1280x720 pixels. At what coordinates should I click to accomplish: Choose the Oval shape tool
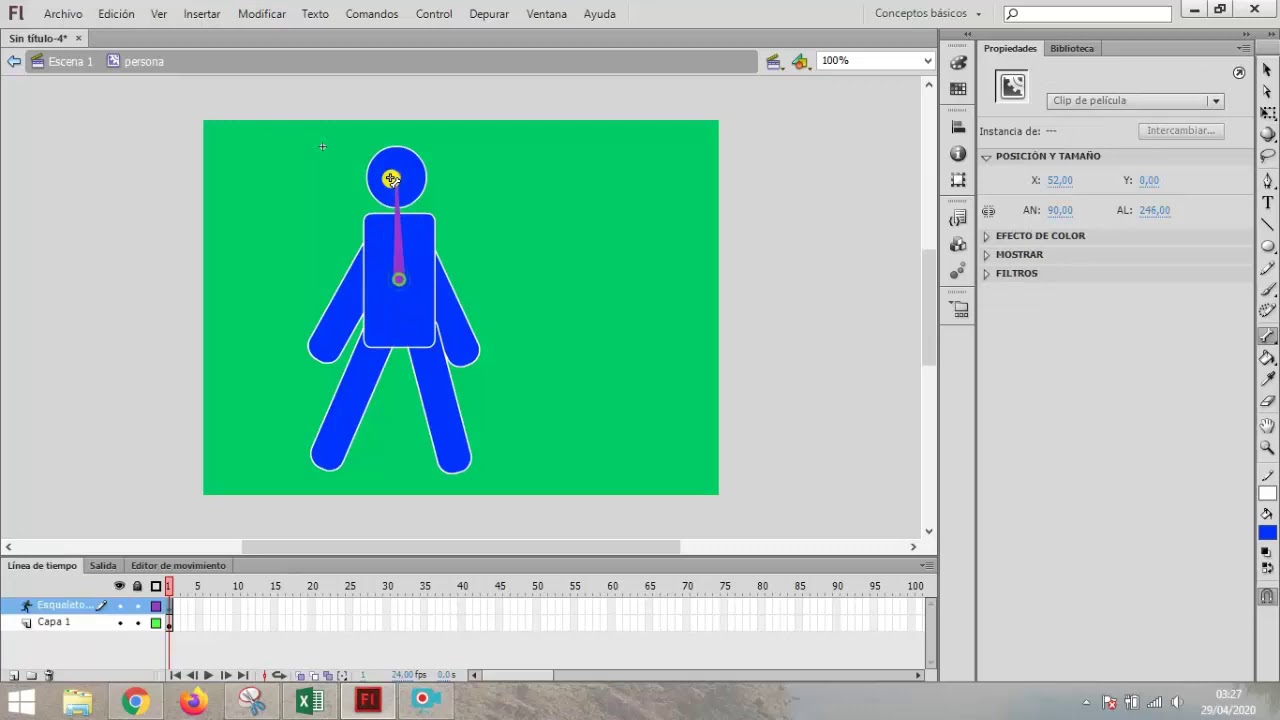pyautogui.click(x=1267, y=246)
